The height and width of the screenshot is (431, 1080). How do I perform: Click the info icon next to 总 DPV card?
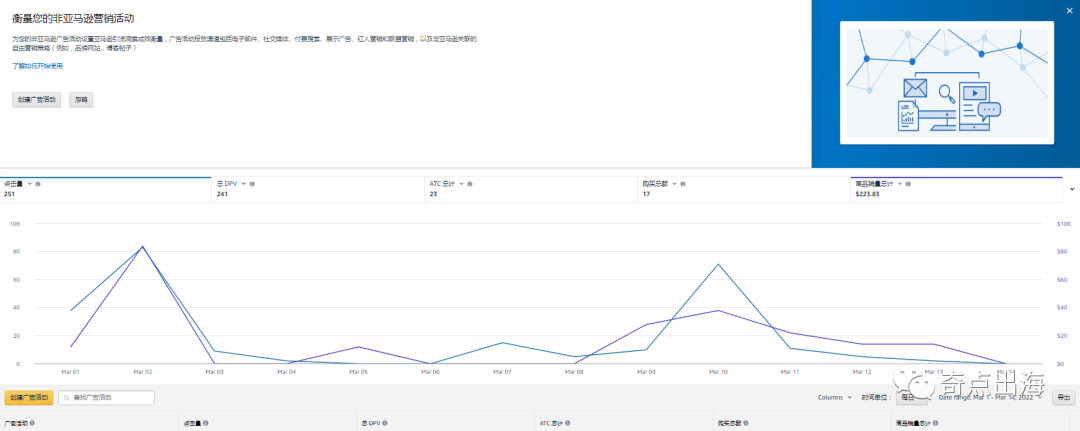click(252, 184)
